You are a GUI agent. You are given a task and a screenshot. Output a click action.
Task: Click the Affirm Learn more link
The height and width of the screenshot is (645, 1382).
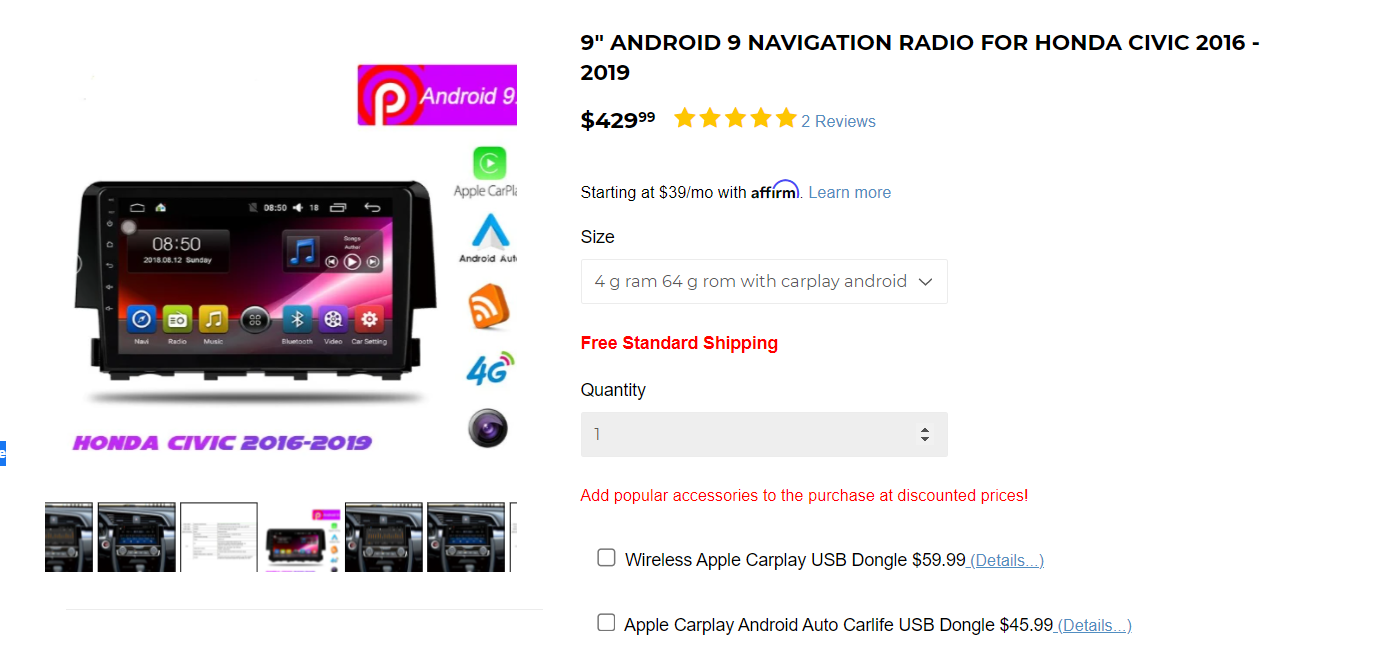849,192
